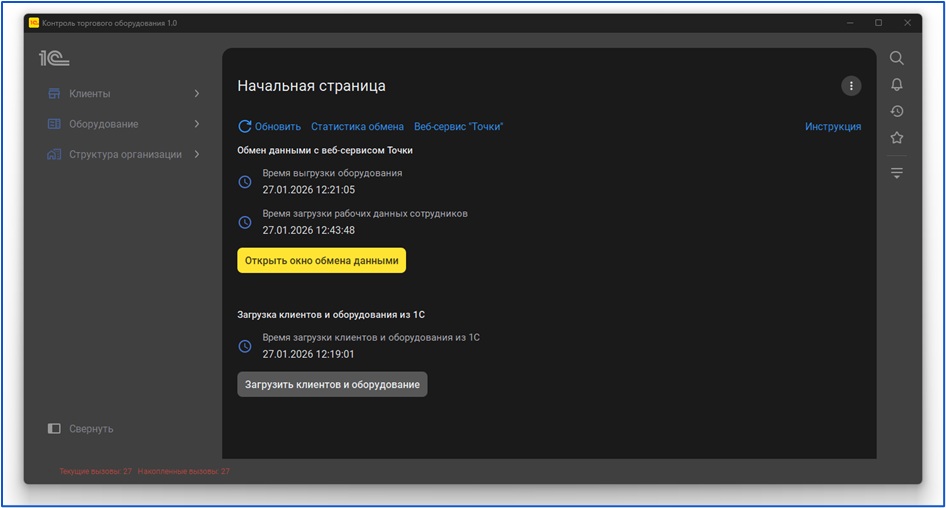Click Время загрузки рабочих данных сотрудников label
Screen dimensions: 946x508
365,214
